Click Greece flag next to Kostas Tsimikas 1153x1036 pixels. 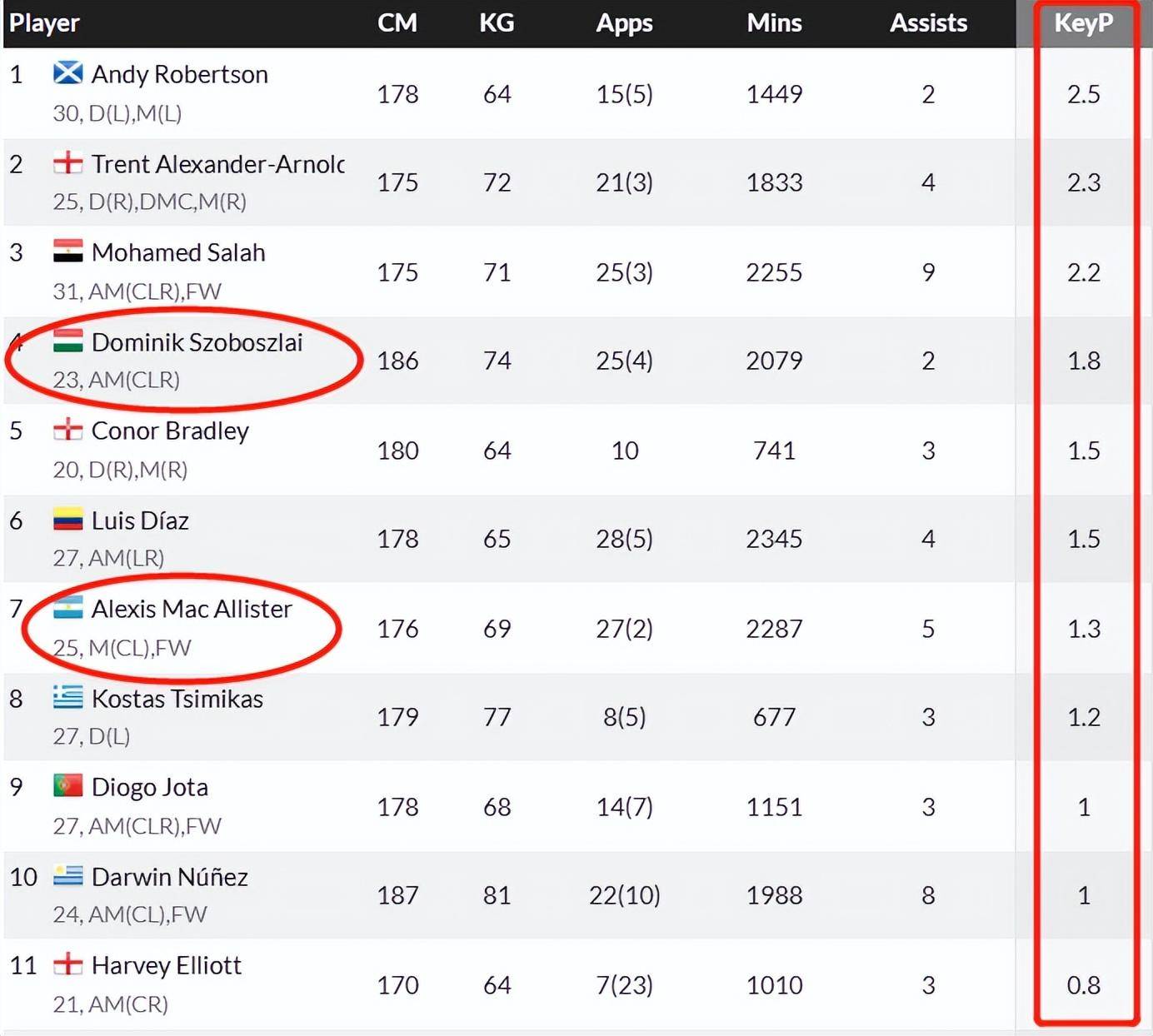click(67, 698)
